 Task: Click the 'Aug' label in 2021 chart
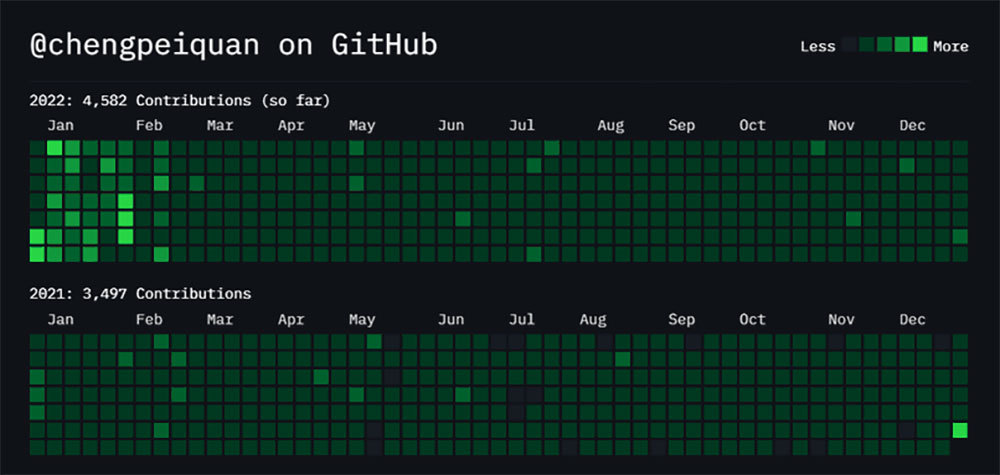tap(593, 320)
